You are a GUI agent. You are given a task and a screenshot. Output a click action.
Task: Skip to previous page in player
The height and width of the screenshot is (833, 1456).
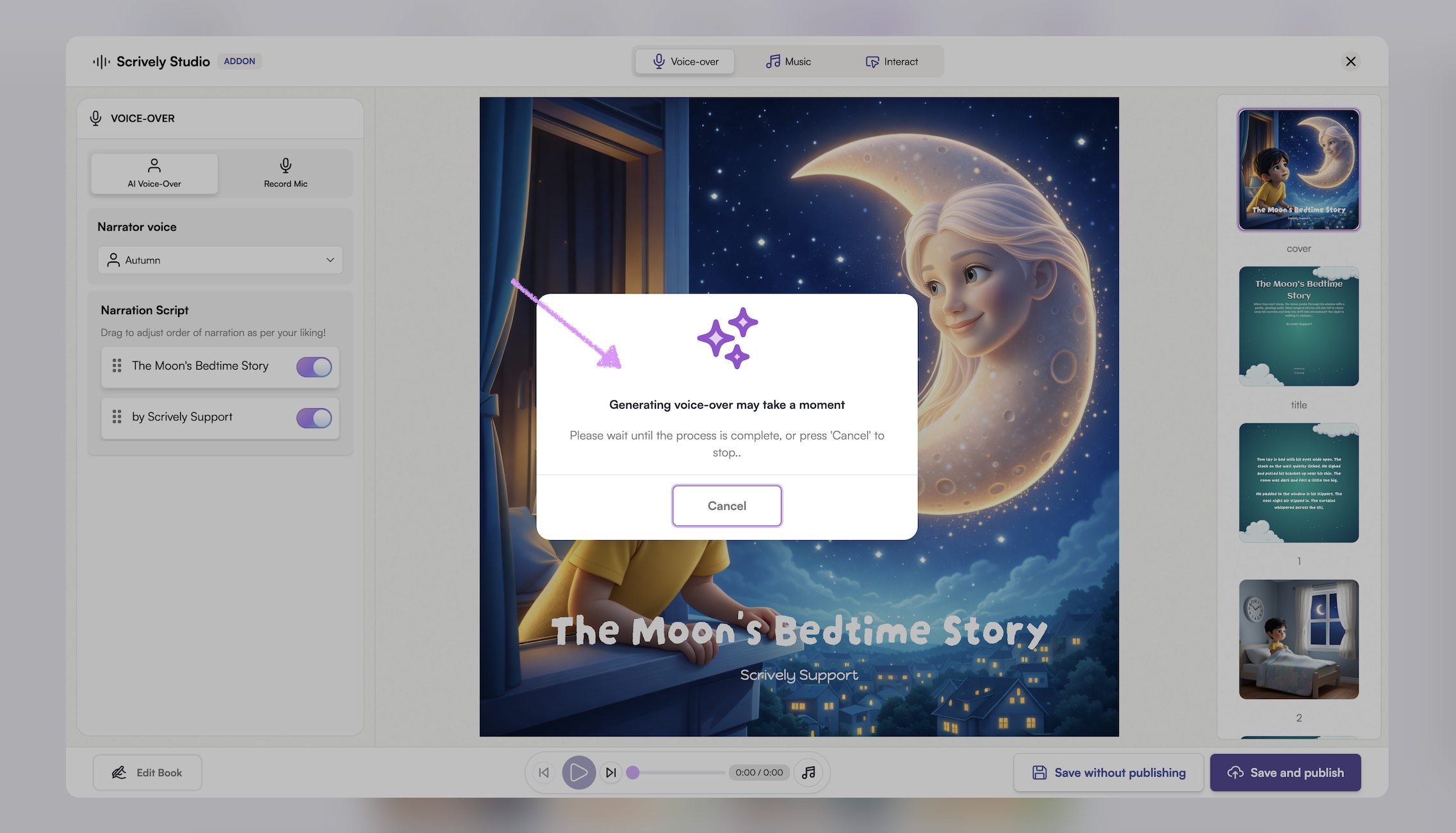544,772
